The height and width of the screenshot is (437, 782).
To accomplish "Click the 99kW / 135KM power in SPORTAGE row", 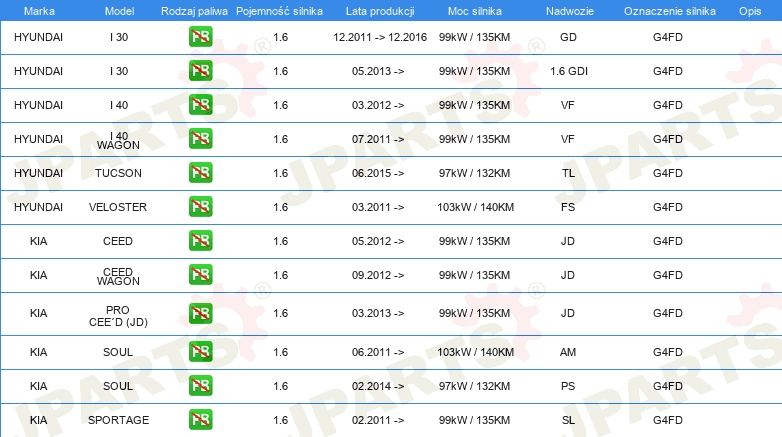I will coord(474,420).
